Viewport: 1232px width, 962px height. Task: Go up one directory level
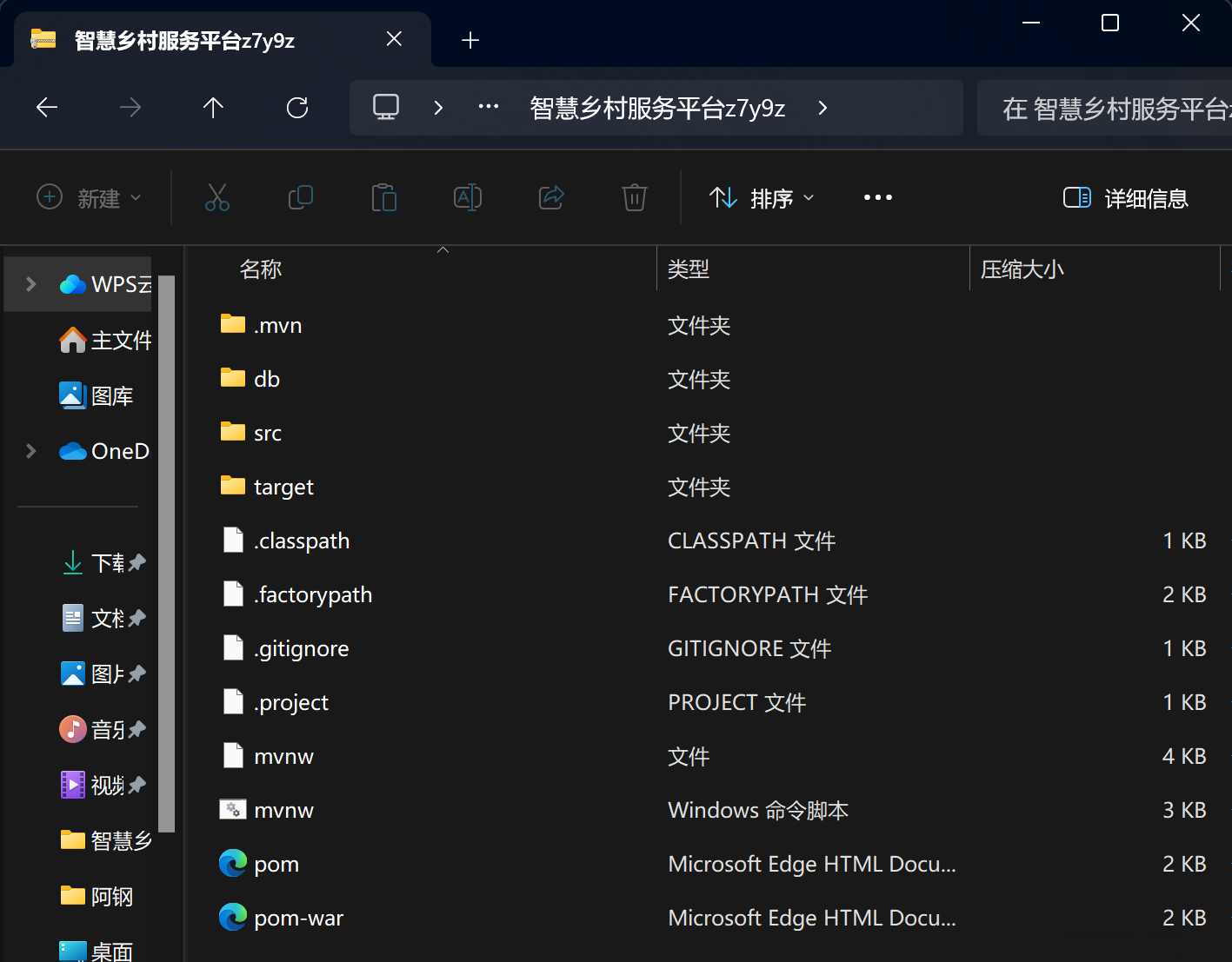[213, 108]
